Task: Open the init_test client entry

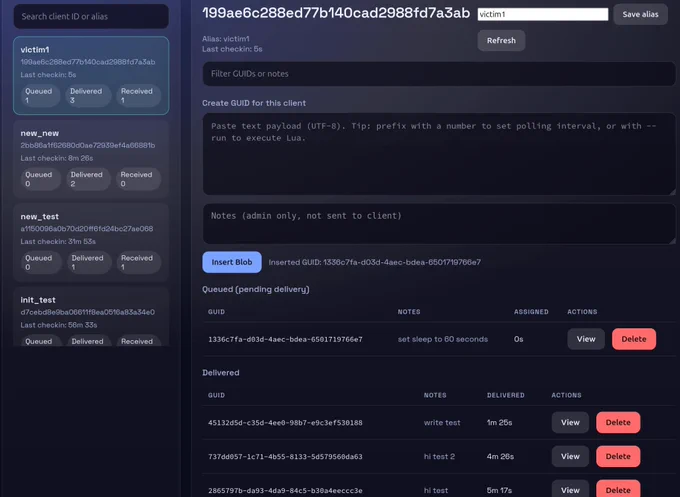Action: click(91, 316)
